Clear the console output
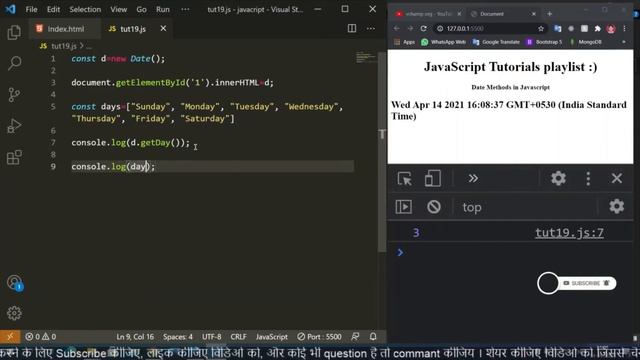The image size is (640, 360). click(433, 207)
